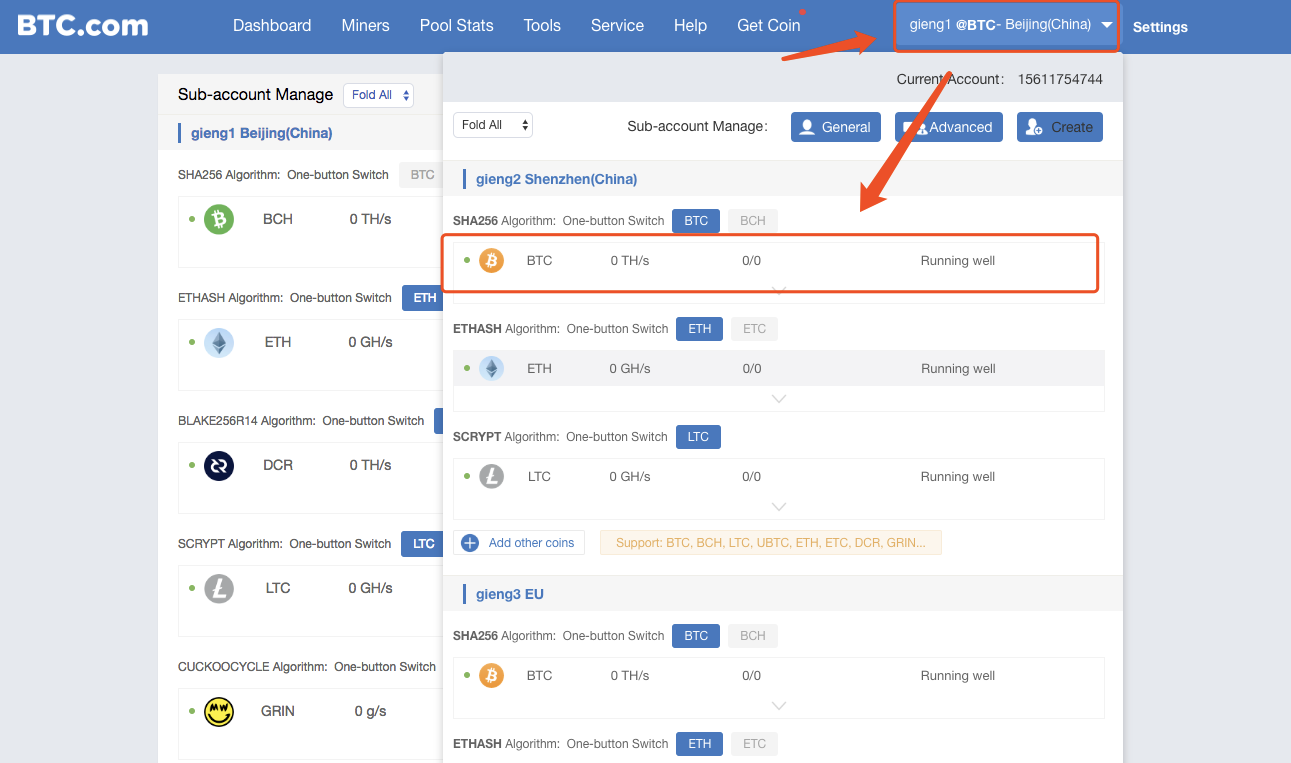Select gieng1 Beijing(China) heading in left panel
Image resolution: width=1291 pixels, height=763 pixels.
pyautogui.click(x=262, y=133)
